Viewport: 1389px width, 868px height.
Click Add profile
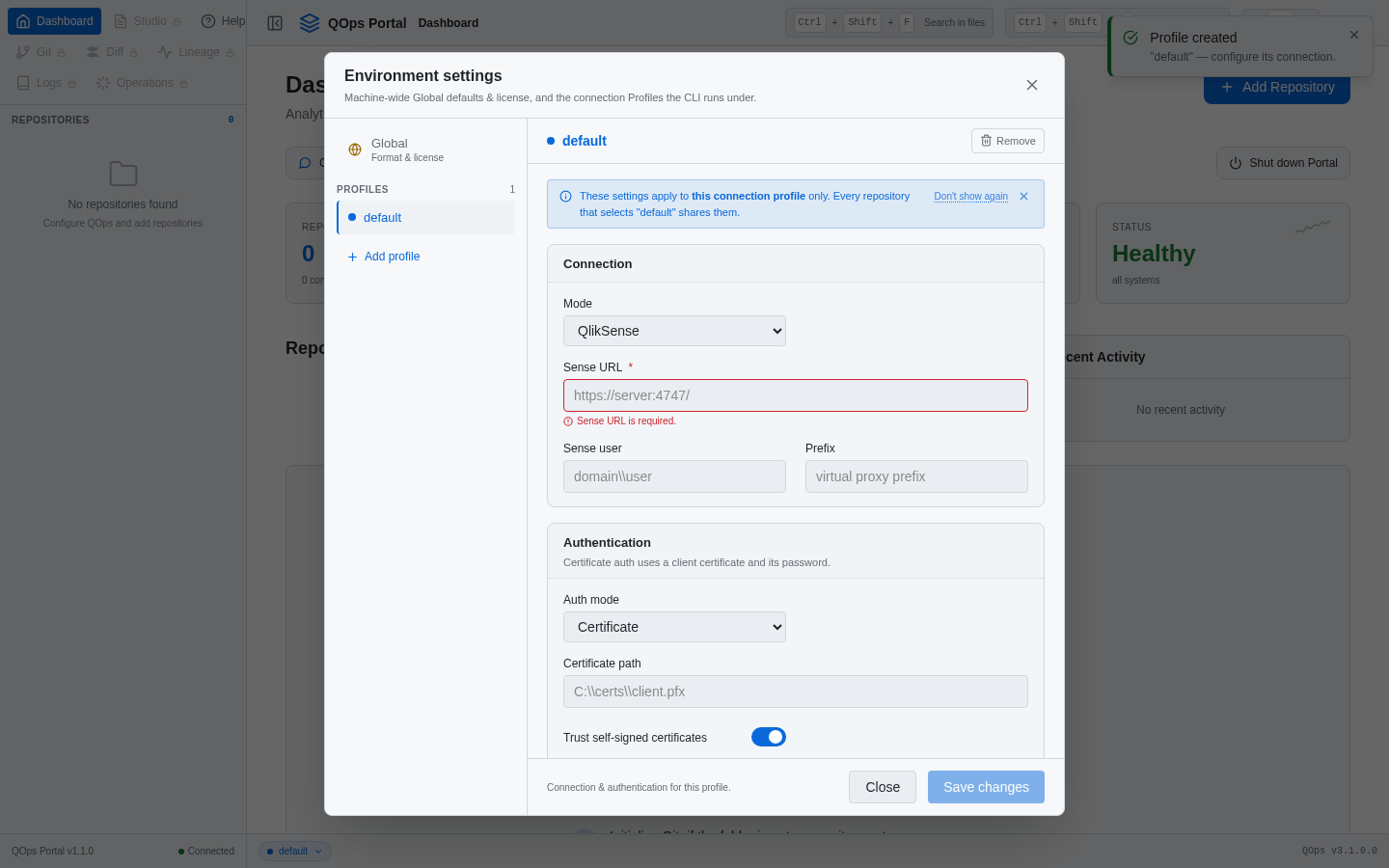383,257
